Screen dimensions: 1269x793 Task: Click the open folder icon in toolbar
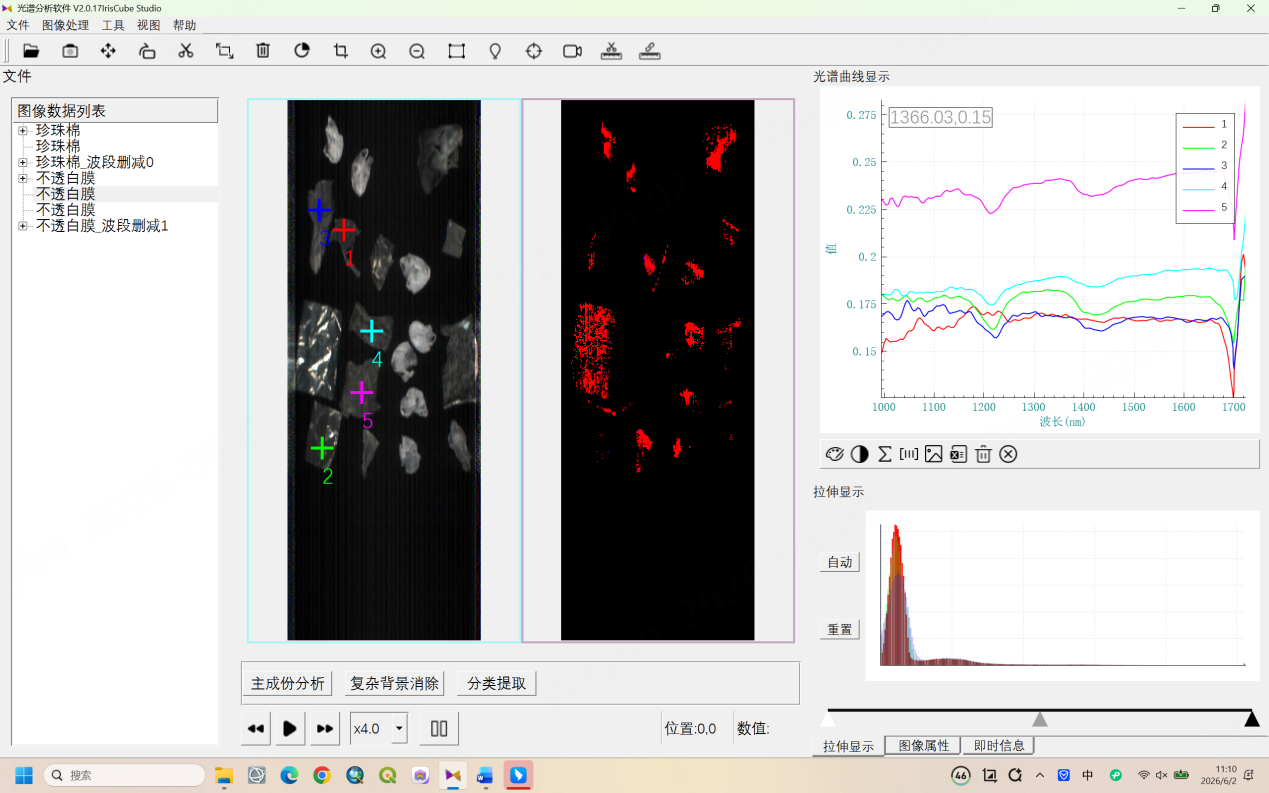point(31,51)
